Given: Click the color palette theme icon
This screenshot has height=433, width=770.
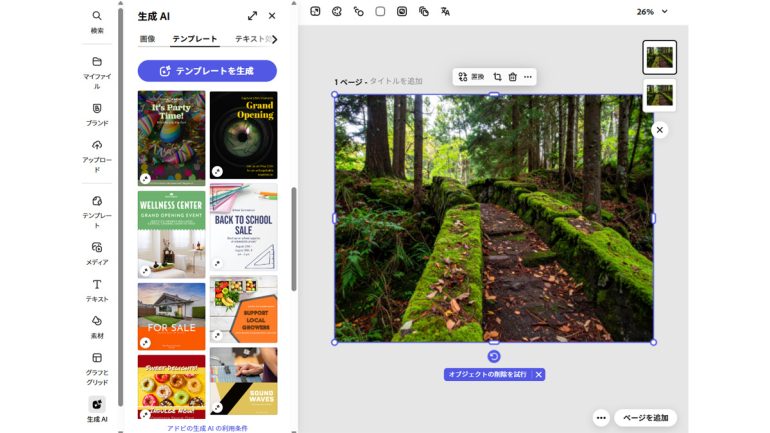Looking at the screenshot, I should coord(337,11).
